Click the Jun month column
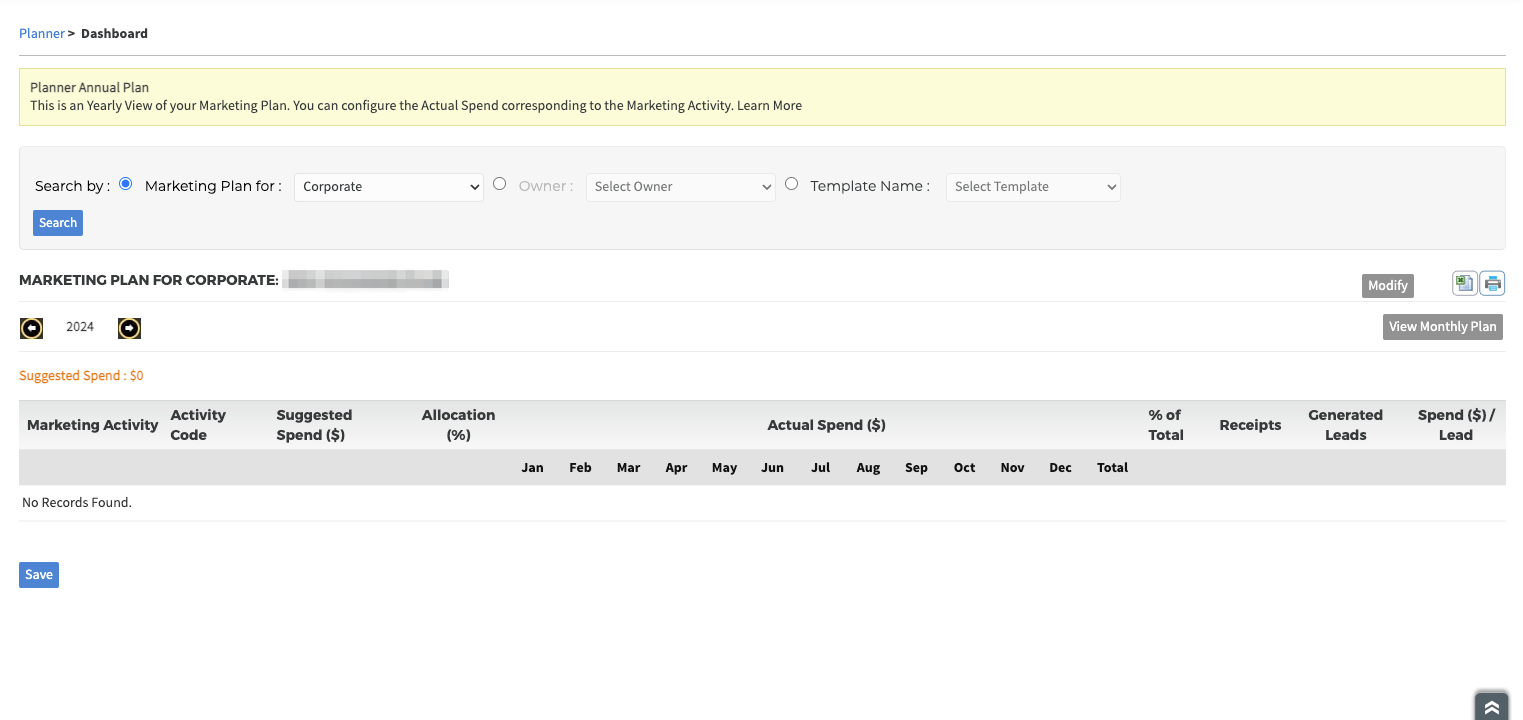This screenshot has width=1523, height=720. pyautogui.click(x=772, y=468)
